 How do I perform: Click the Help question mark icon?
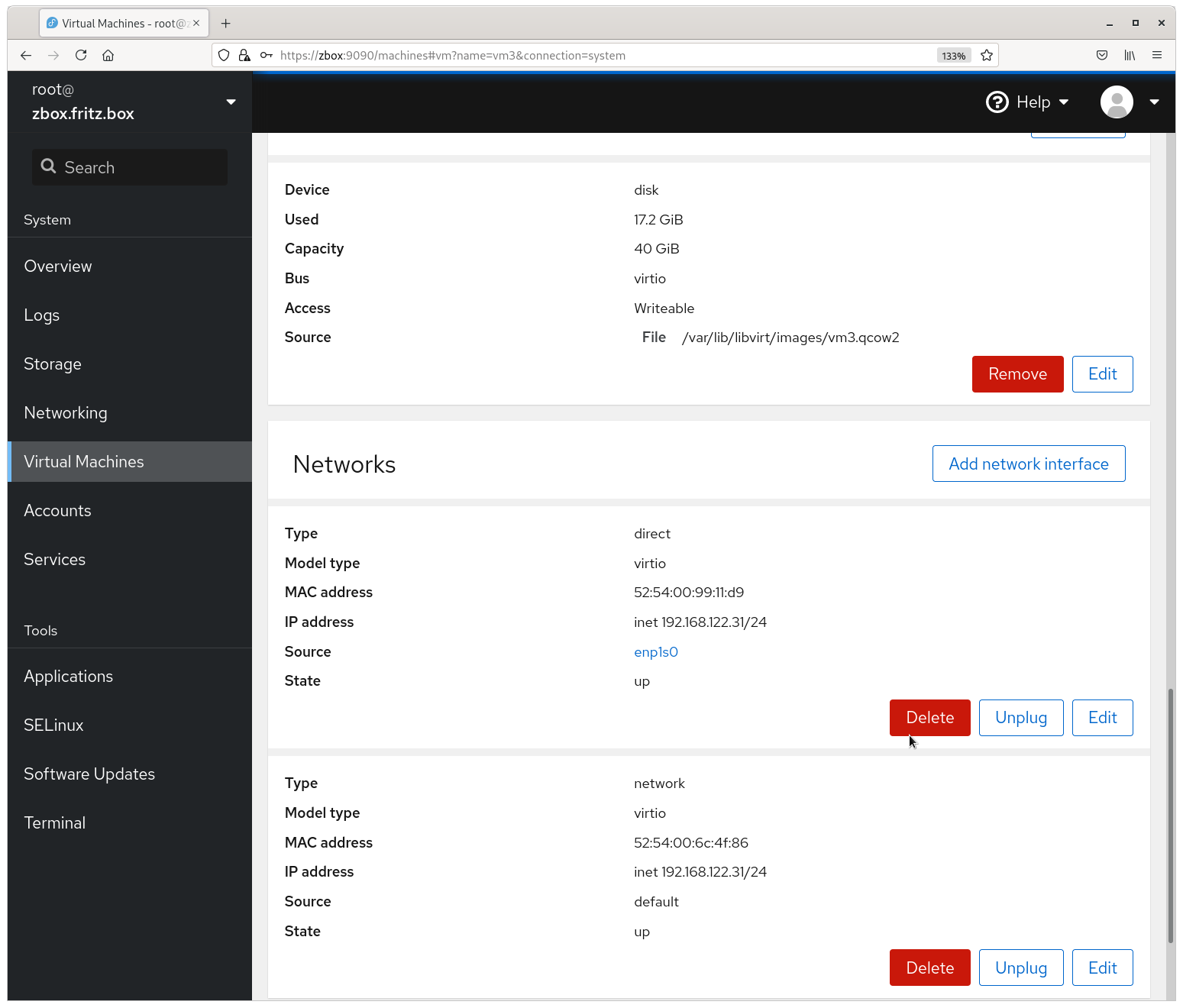tap(997, 102)
